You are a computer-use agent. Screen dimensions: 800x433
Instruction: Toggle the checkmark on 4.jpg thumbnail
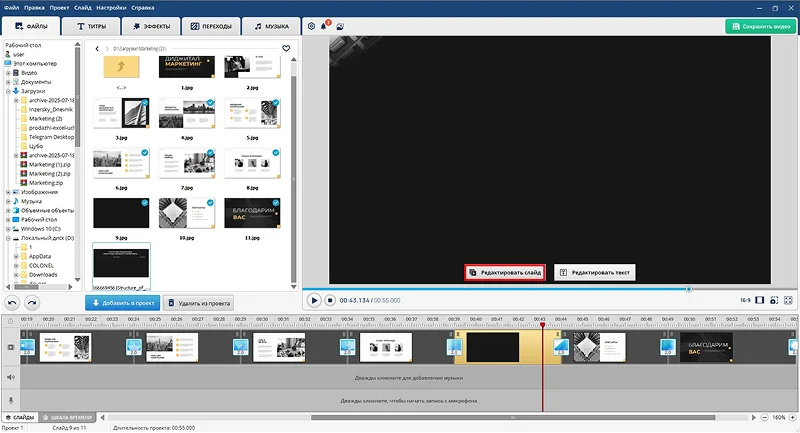click(210, 103)
